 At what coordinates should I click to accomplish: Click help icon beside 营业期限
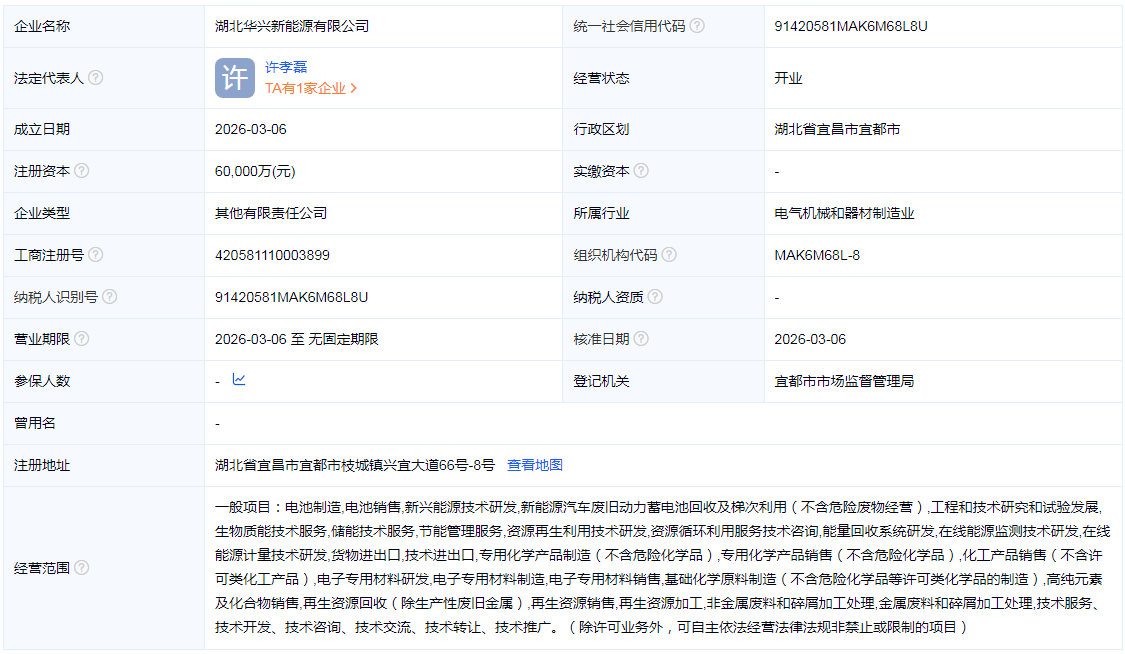click(80, 339)
